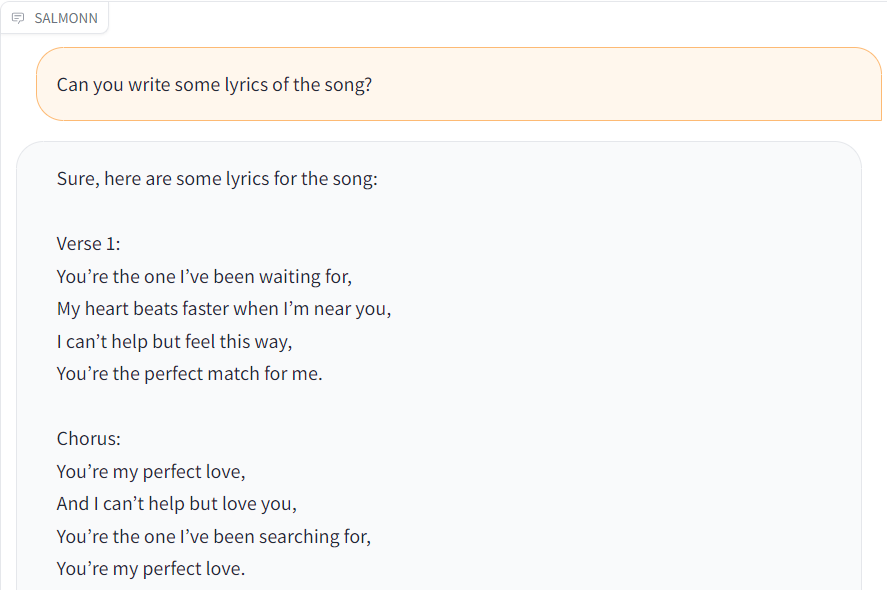Click the user message asking for song lyrics
Screen dimensions: 887x590
(459, 84)
